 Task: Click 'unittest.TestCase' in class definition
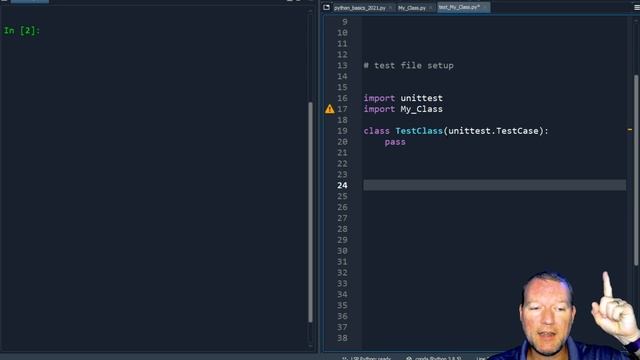[x=493, y=131]
